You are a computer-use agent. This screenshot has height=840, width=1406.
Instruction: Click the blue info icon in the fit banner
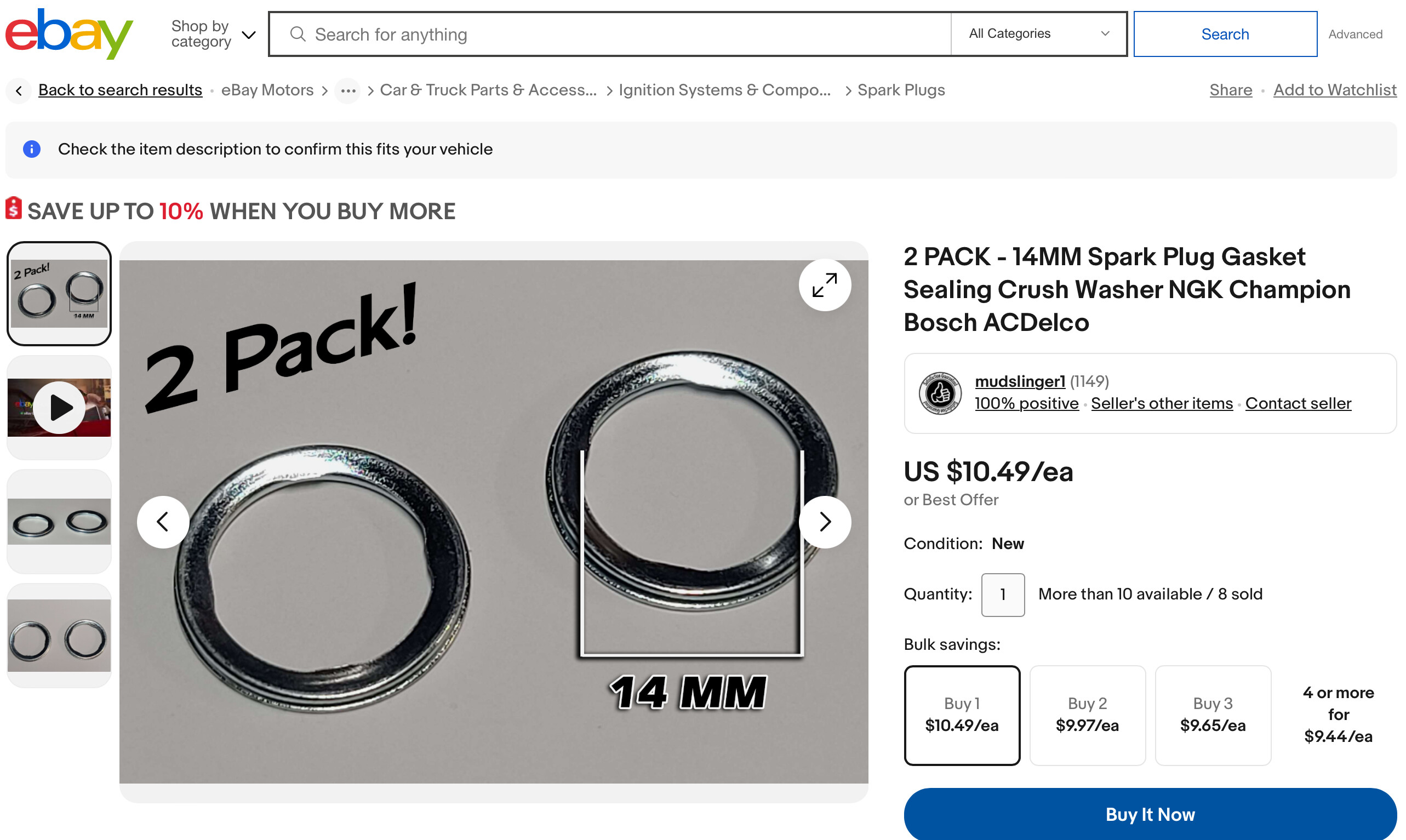tap(32, 149)
